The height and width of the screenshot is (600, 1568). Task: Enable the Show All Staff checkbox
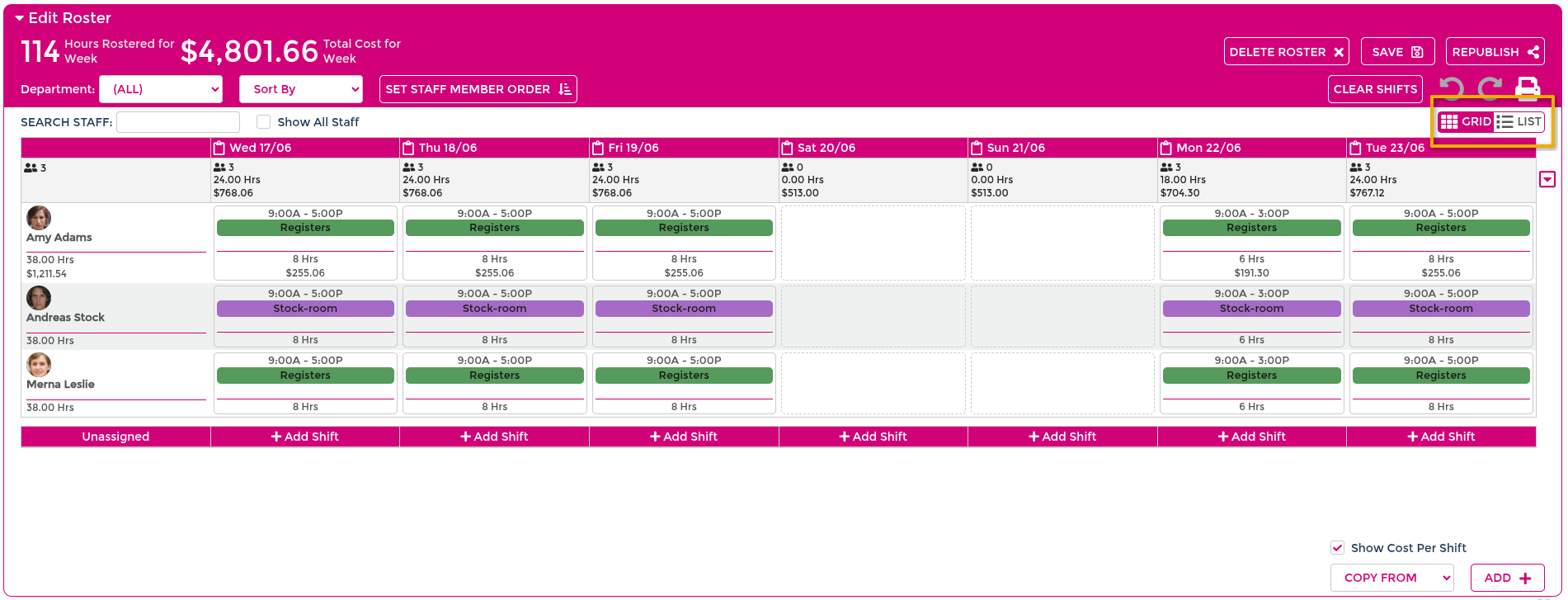click(x=263, y=122)
